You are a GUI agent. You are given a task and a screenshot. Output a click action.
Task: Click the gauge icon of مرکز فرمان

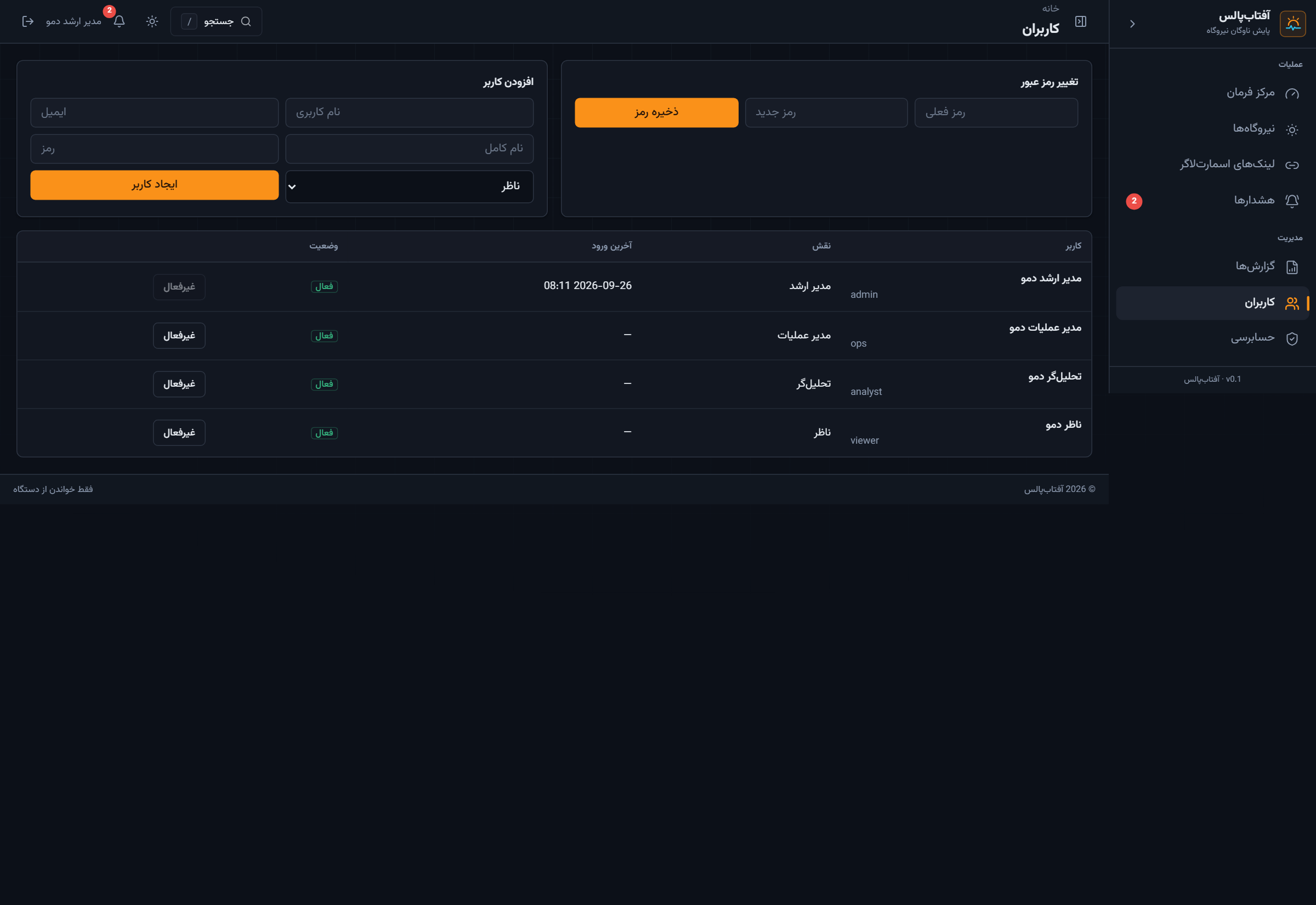pos(1292,94)
